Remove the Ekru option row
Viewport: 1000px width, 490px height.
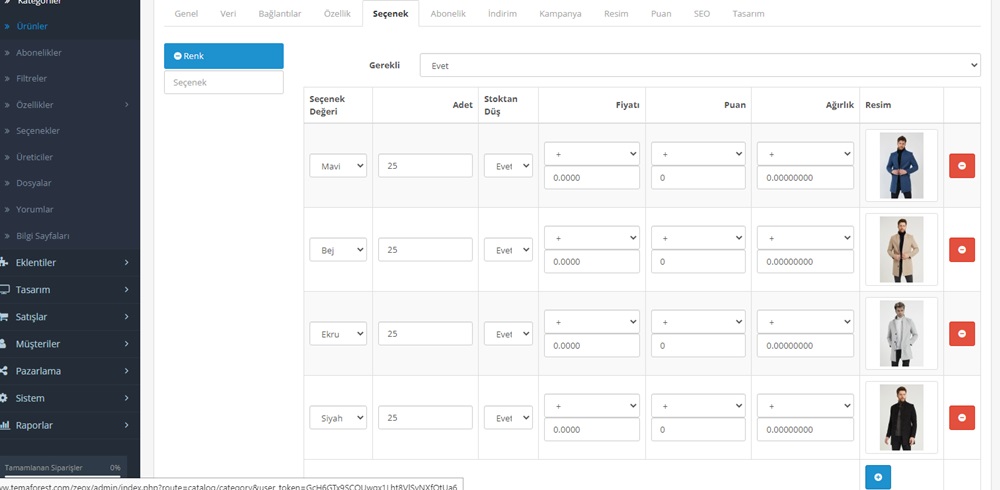tap(961, 333)
